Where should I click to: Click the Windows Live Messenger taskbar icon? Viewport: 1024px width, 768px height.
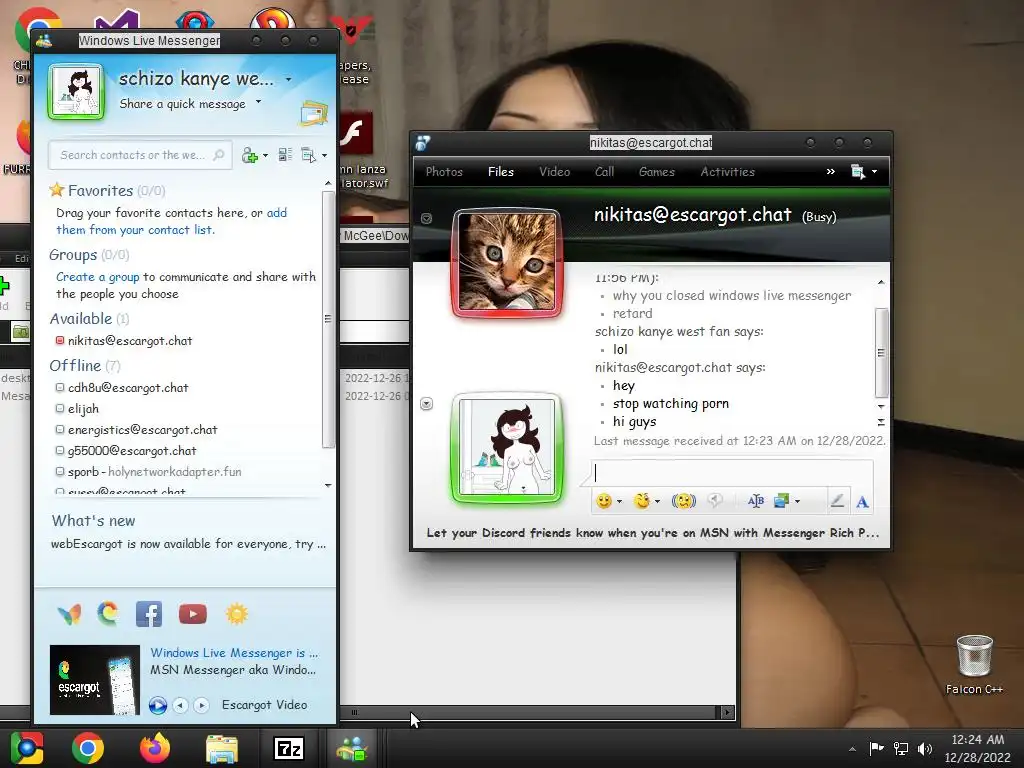pyautogui.click(x=352, y=748)
